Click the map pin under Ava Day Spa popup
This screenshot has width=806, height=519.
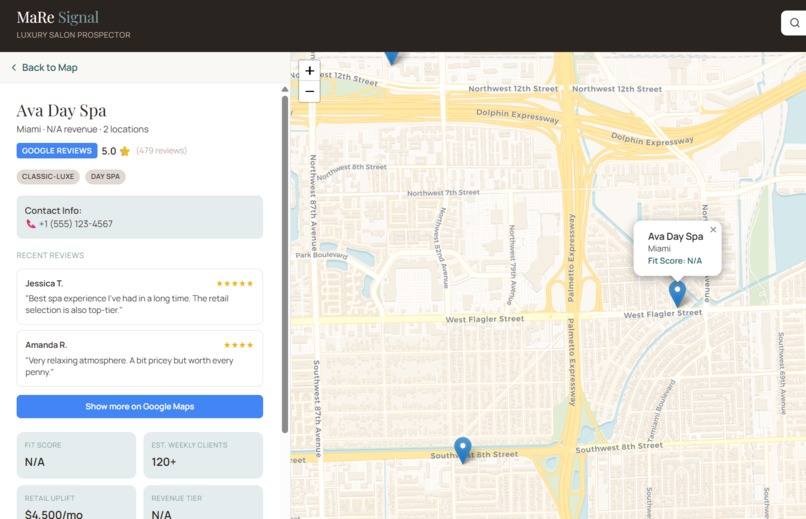tap(677, 293)
